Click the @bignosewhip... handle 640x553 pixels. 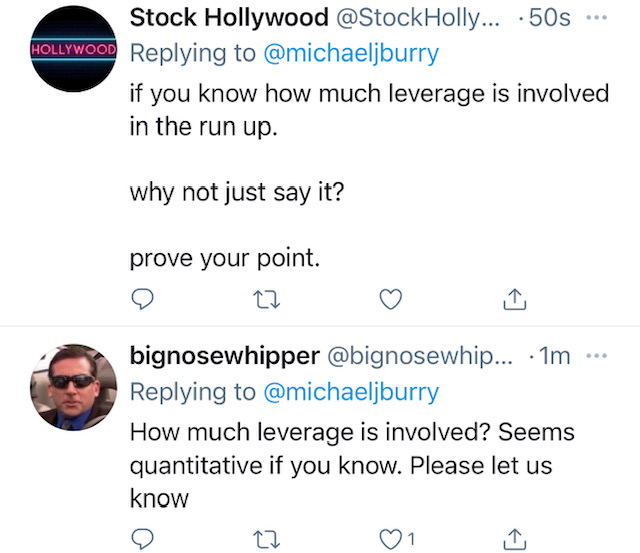(421, 356)
